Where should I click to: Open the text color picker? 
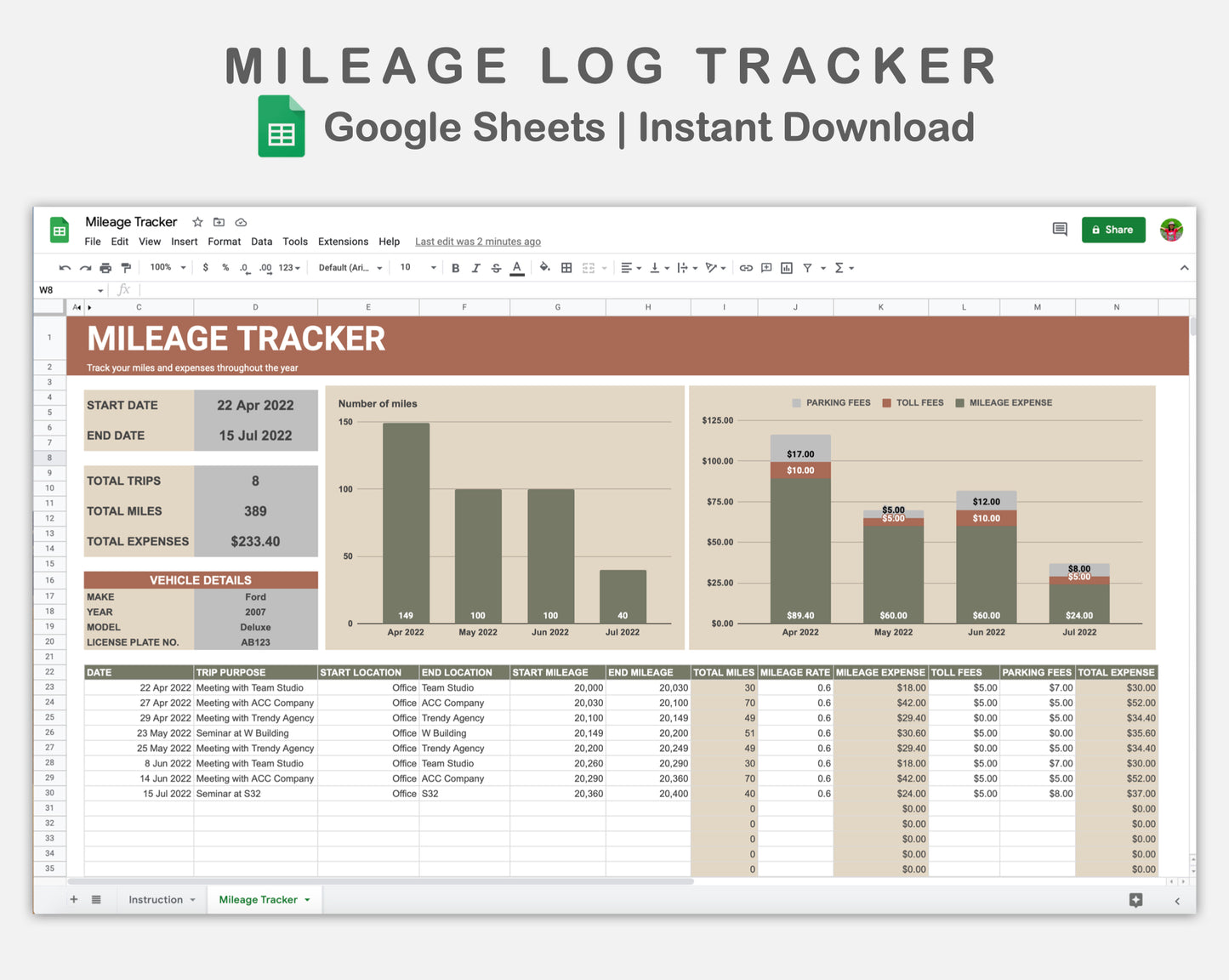[516, 267]
